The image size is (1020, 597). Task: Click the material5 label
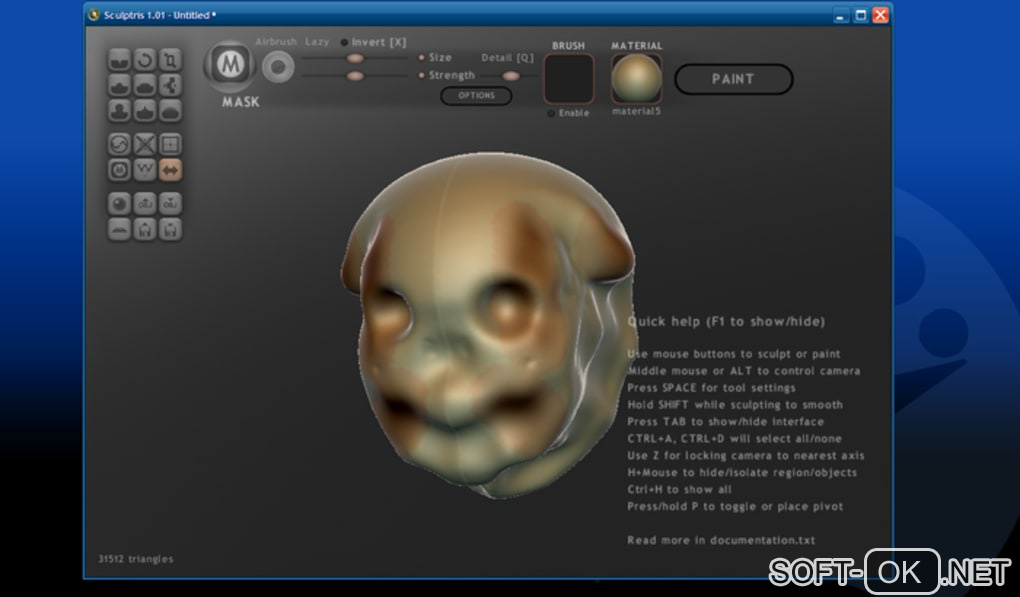636,111
